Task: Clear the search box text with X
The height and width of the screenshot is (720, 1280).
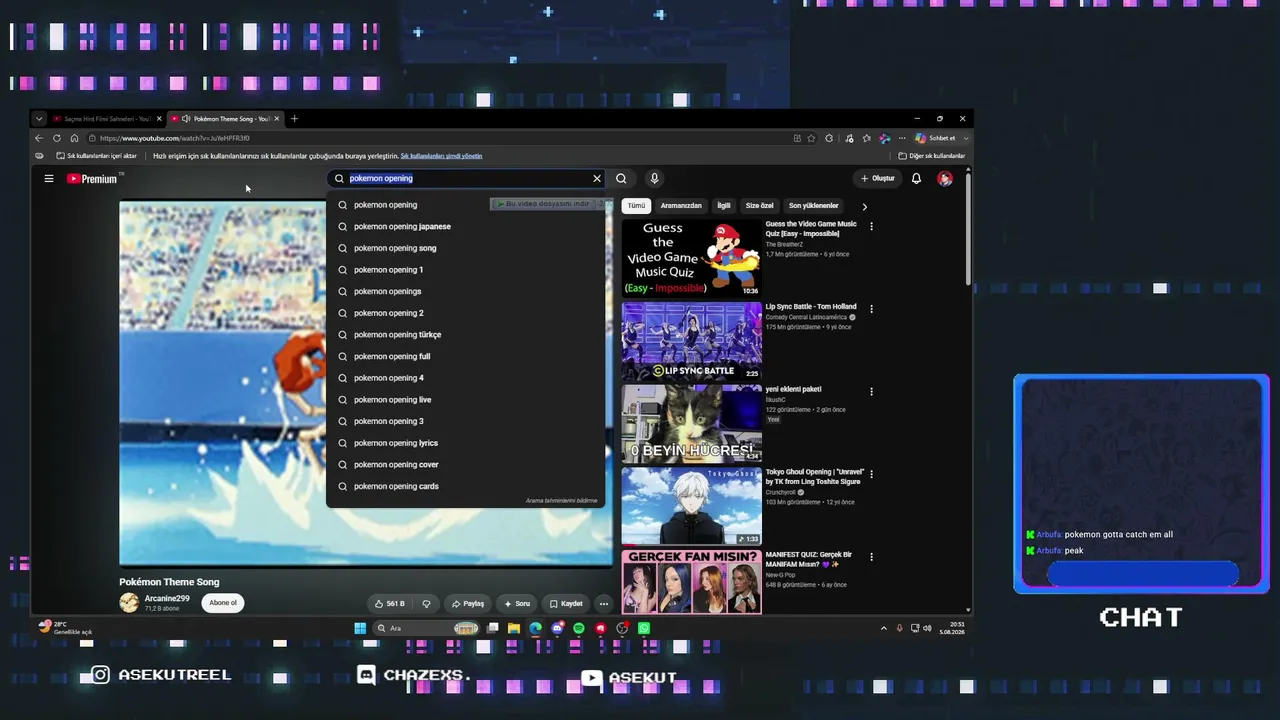Action: (x=597, y=179)
